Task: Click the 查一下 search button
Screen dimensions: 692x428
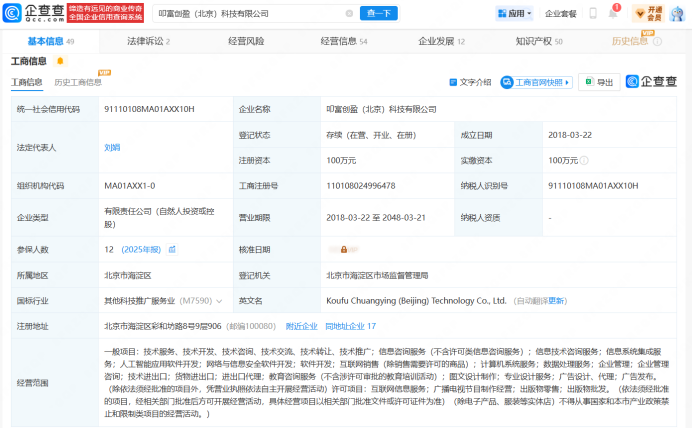Action: tap(379, 14)
